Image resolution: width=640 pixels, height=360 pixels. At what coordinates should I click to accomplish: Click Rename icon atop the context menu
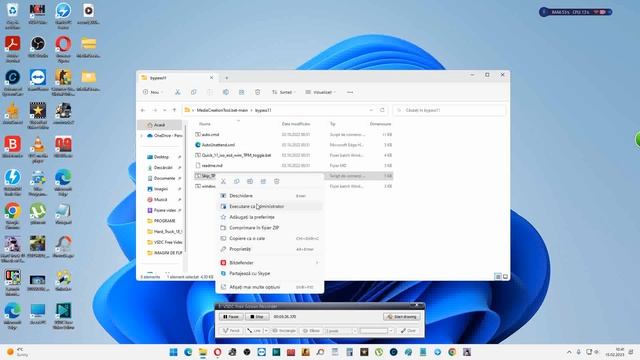click(250, 181)
